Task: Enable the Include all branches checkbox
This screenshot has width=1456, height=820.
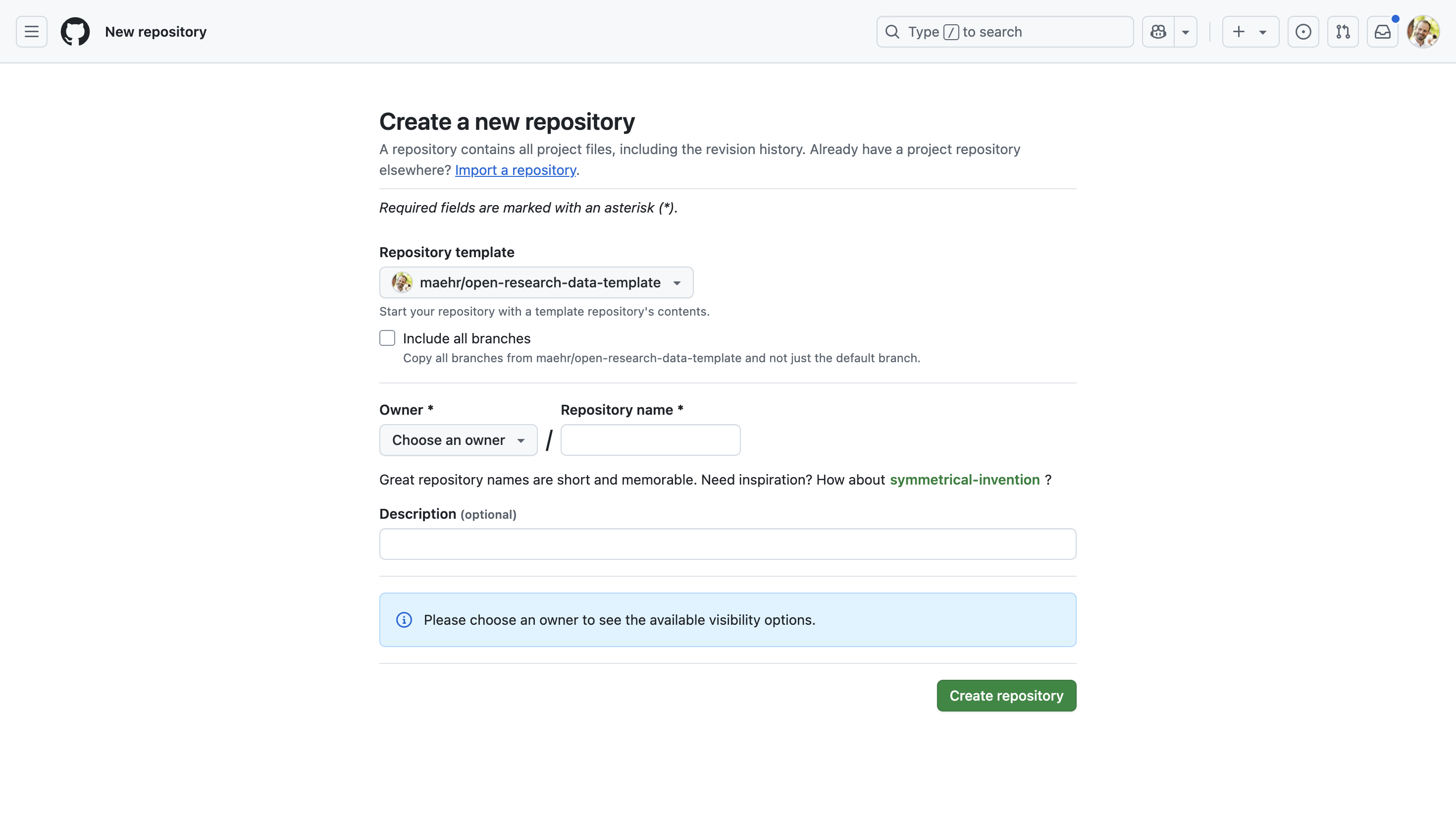Action: (387, 338)
